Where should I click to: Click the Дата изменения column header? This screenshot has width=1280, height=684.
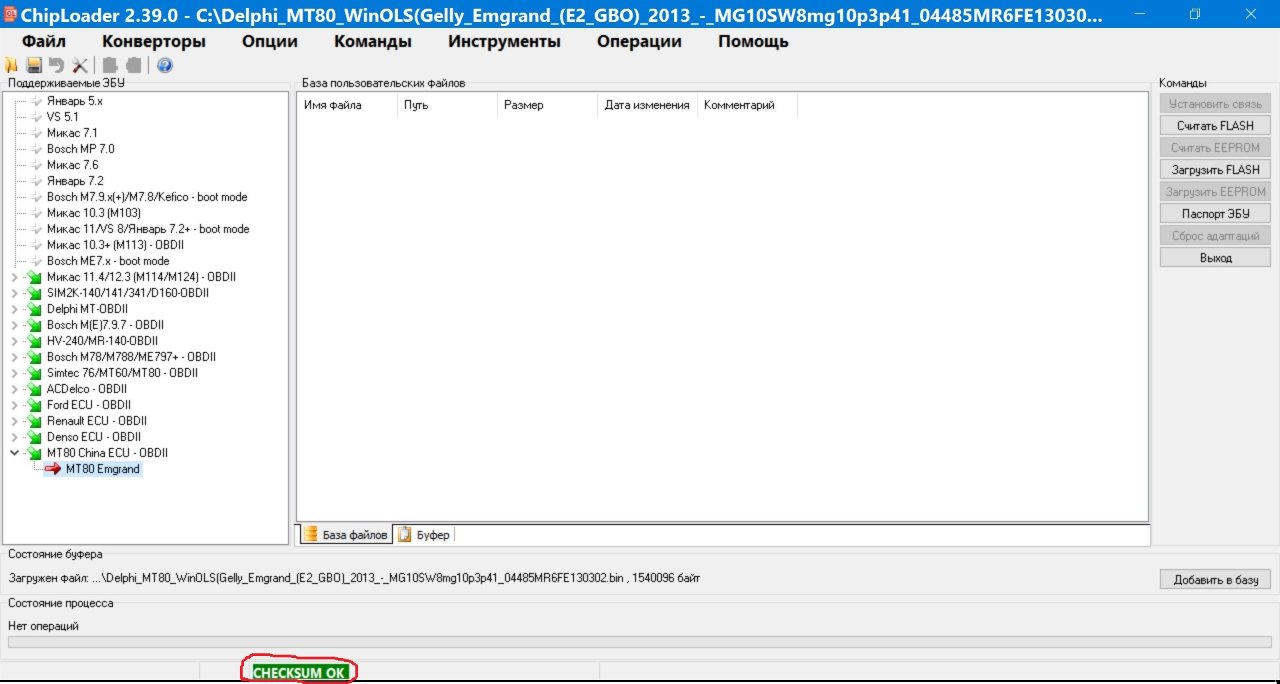click(x=647, y=105)
